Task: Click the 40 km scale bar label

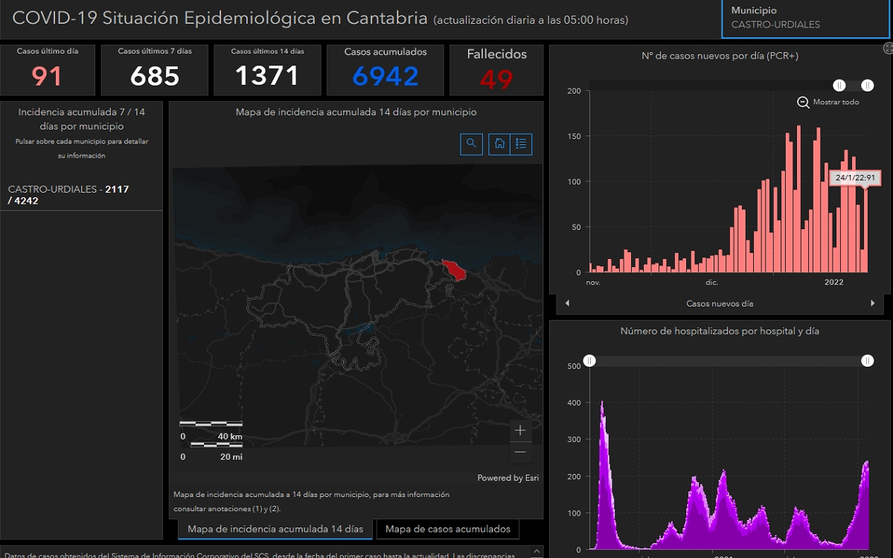Action: click(230, 437)
